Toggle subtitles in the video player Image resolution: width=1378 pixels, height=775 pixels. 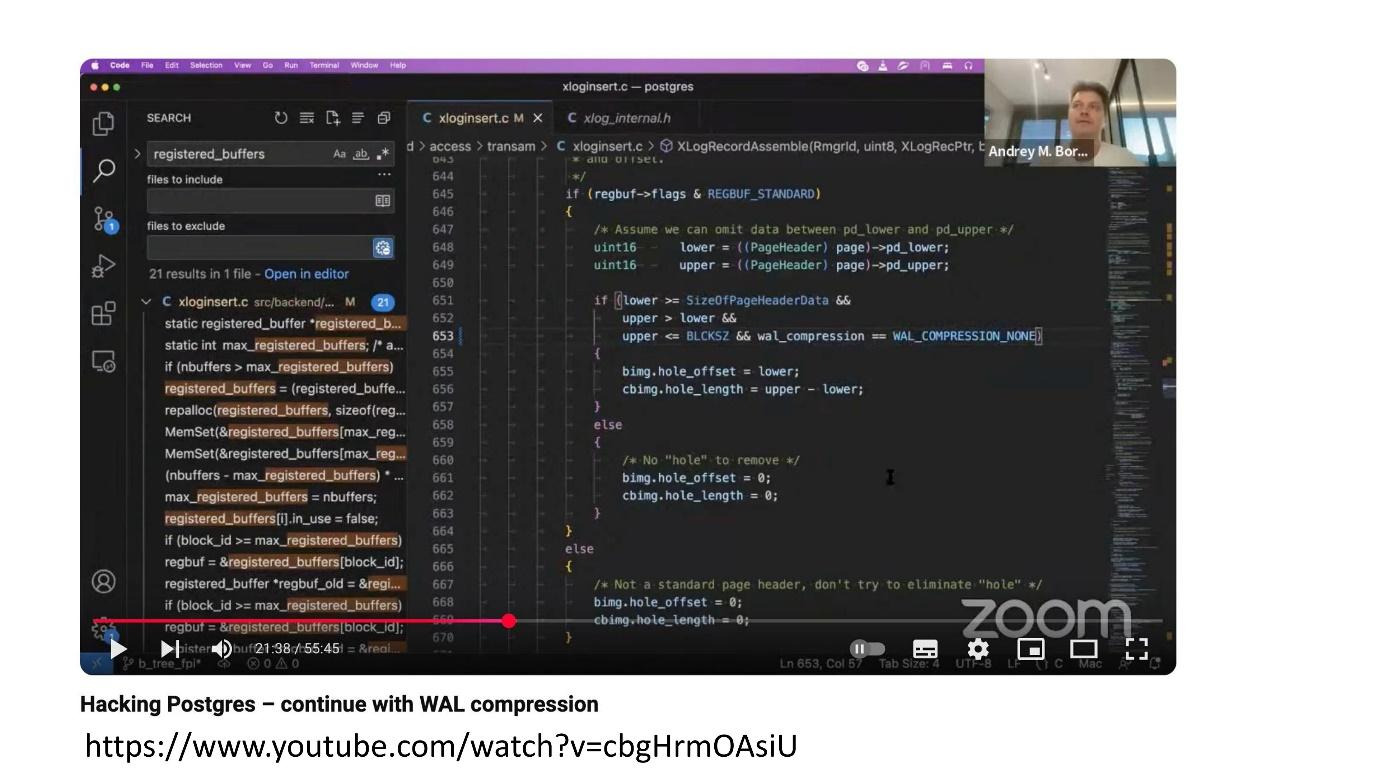pos(926,649)
